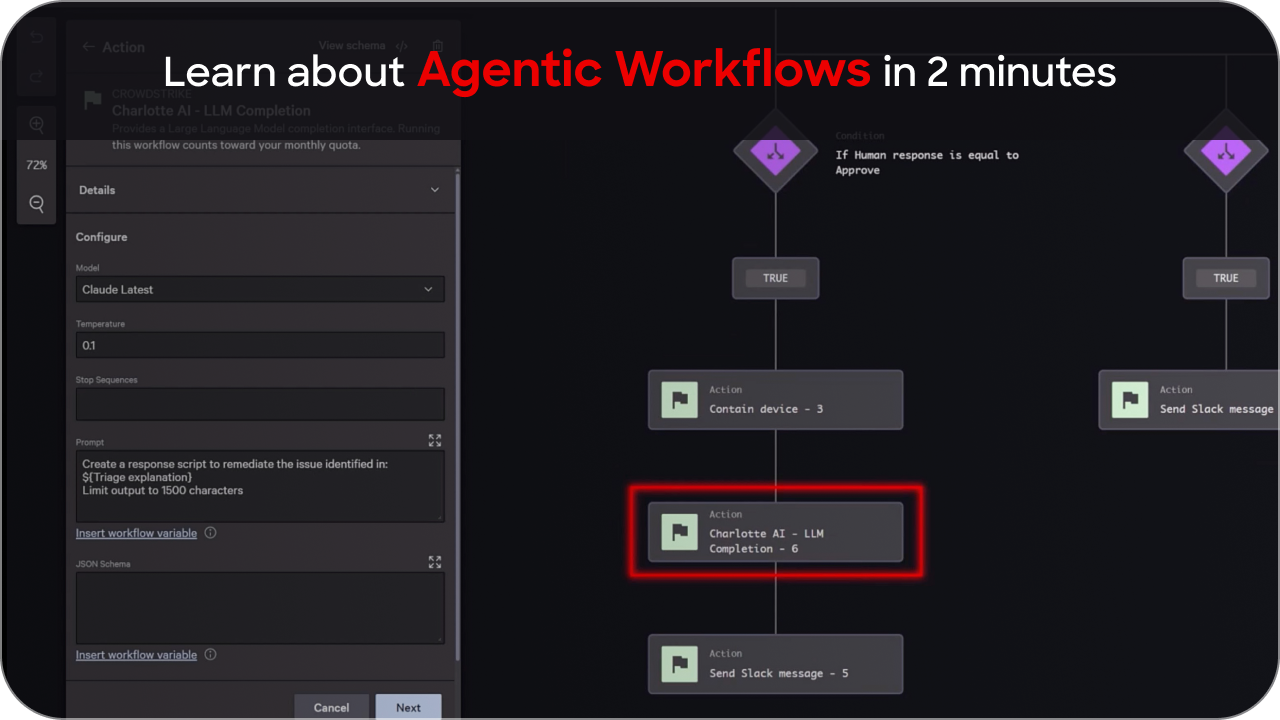Click into the Temperature input field
Viewport: 1280px width, 720px height.
point(260,345)
